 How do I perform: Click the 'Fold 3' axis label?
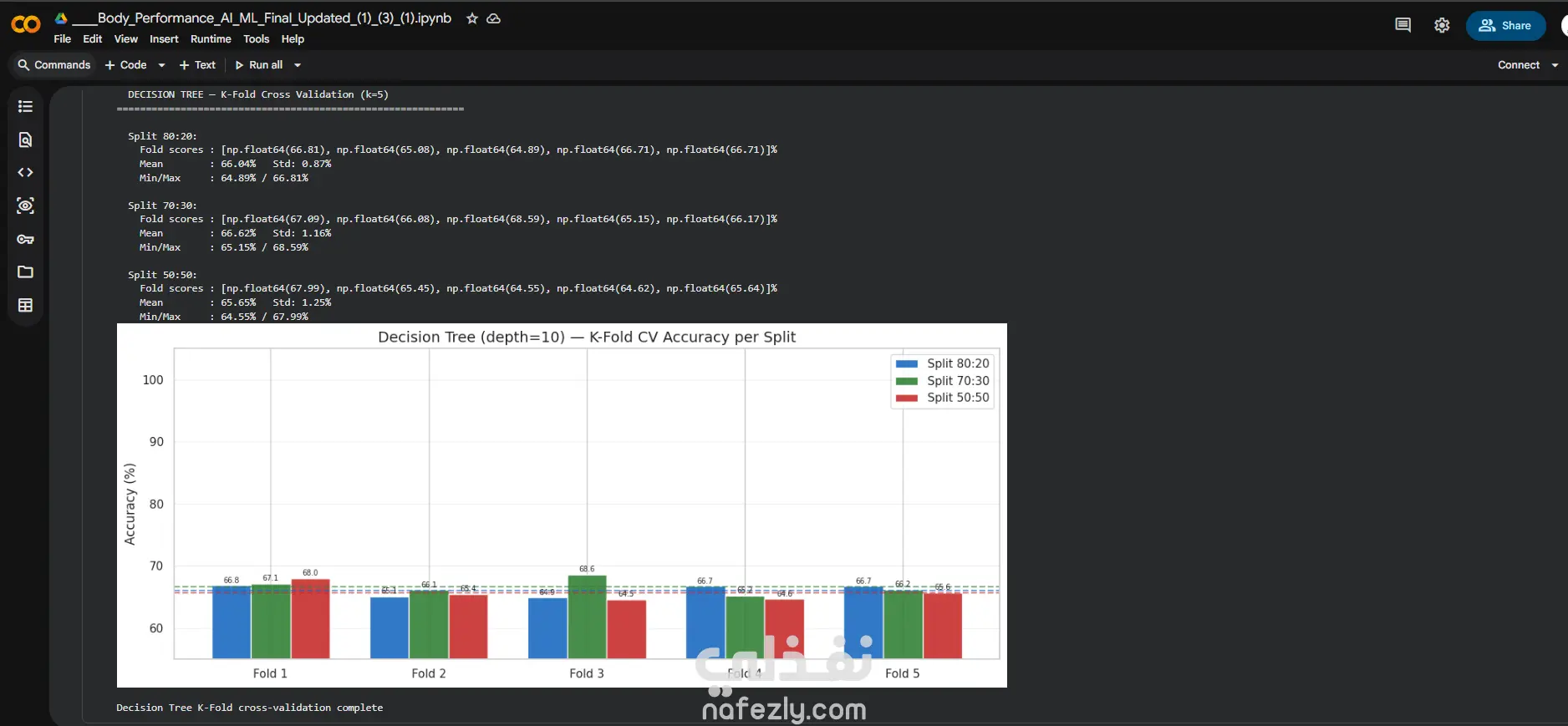587,673
